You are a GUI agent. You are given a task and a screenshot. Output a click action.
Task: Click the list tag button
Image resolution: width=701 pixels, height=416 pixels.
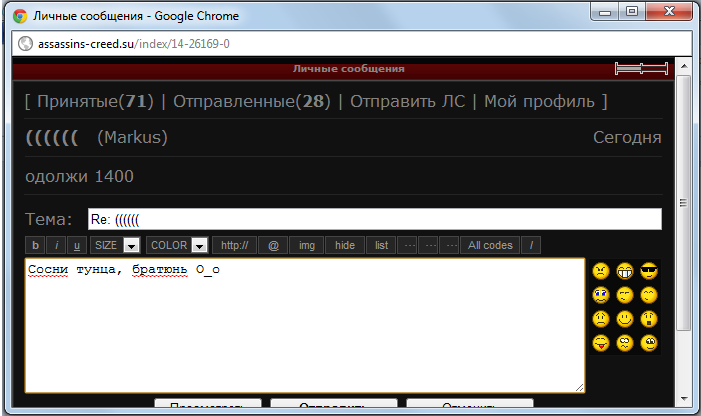point(381,245)
